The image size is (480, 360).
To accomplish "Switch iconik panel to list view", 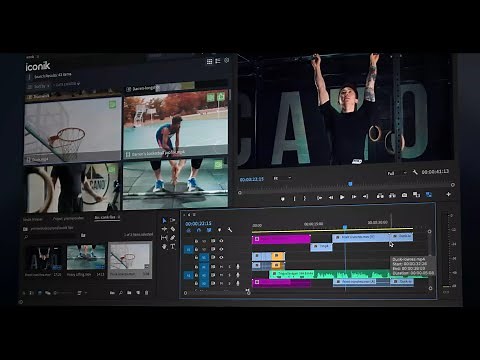I will tap(218, 61).
